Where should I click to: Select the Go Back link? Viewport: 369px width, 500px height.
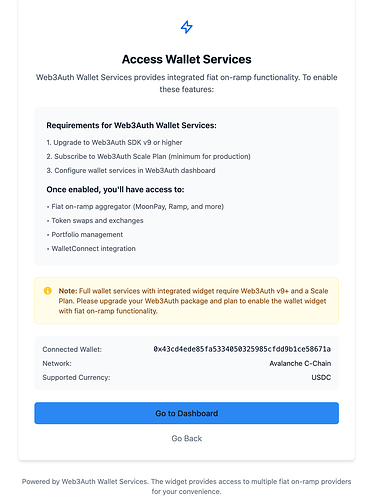pyautogui.click(x=186, y=438)
